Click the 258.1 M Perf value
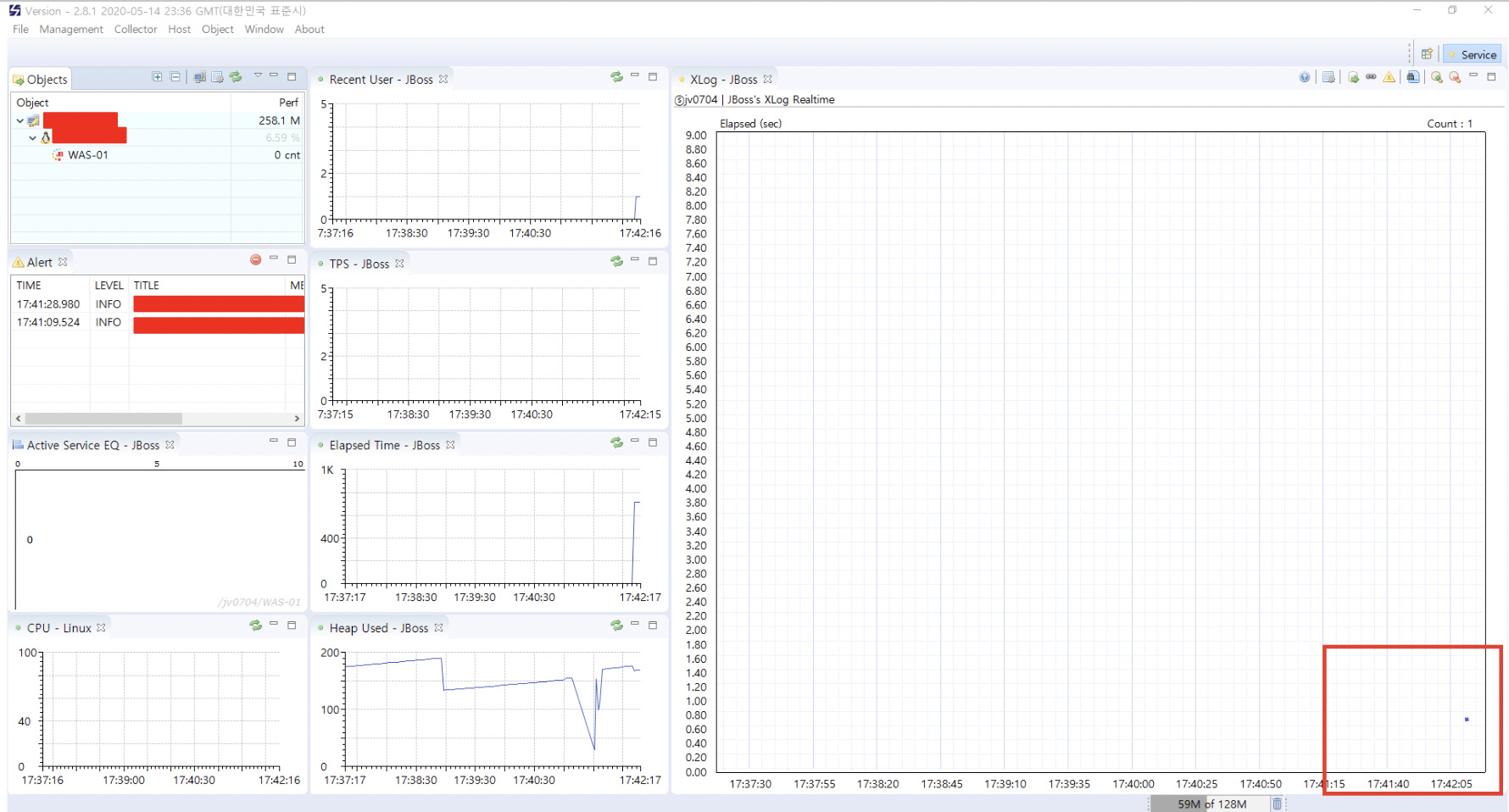 point(279,120)
